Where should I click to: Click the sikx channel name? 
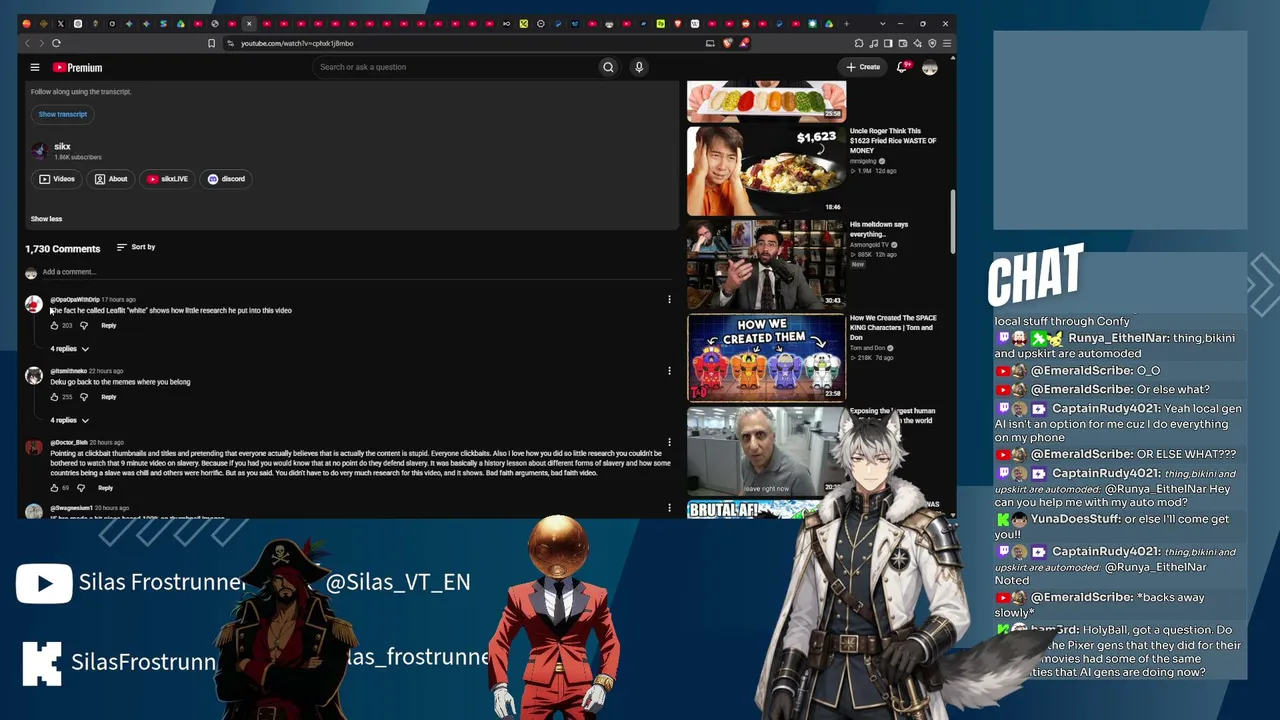(62, 146)
